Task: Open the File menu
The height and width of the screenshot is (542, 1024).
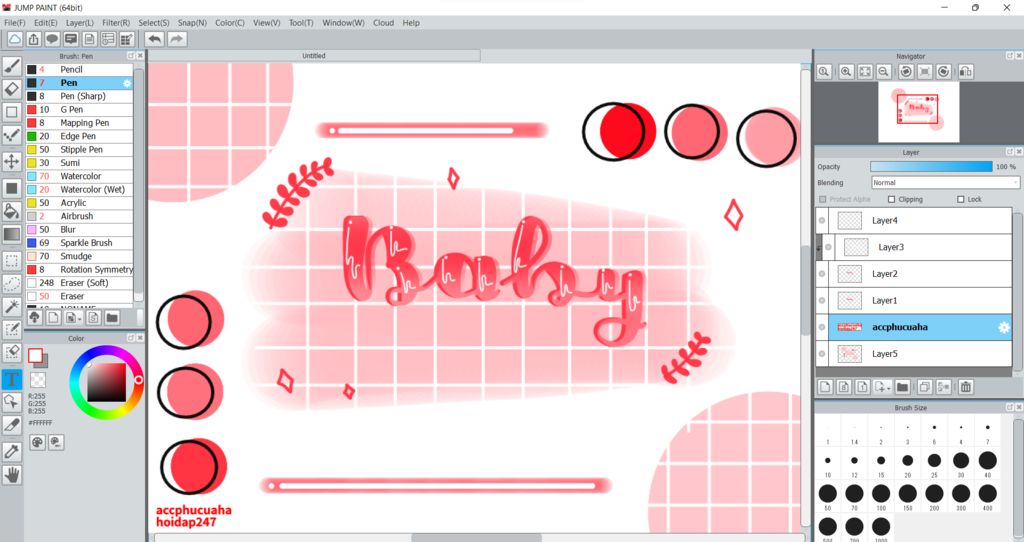Action: point(14,23)
